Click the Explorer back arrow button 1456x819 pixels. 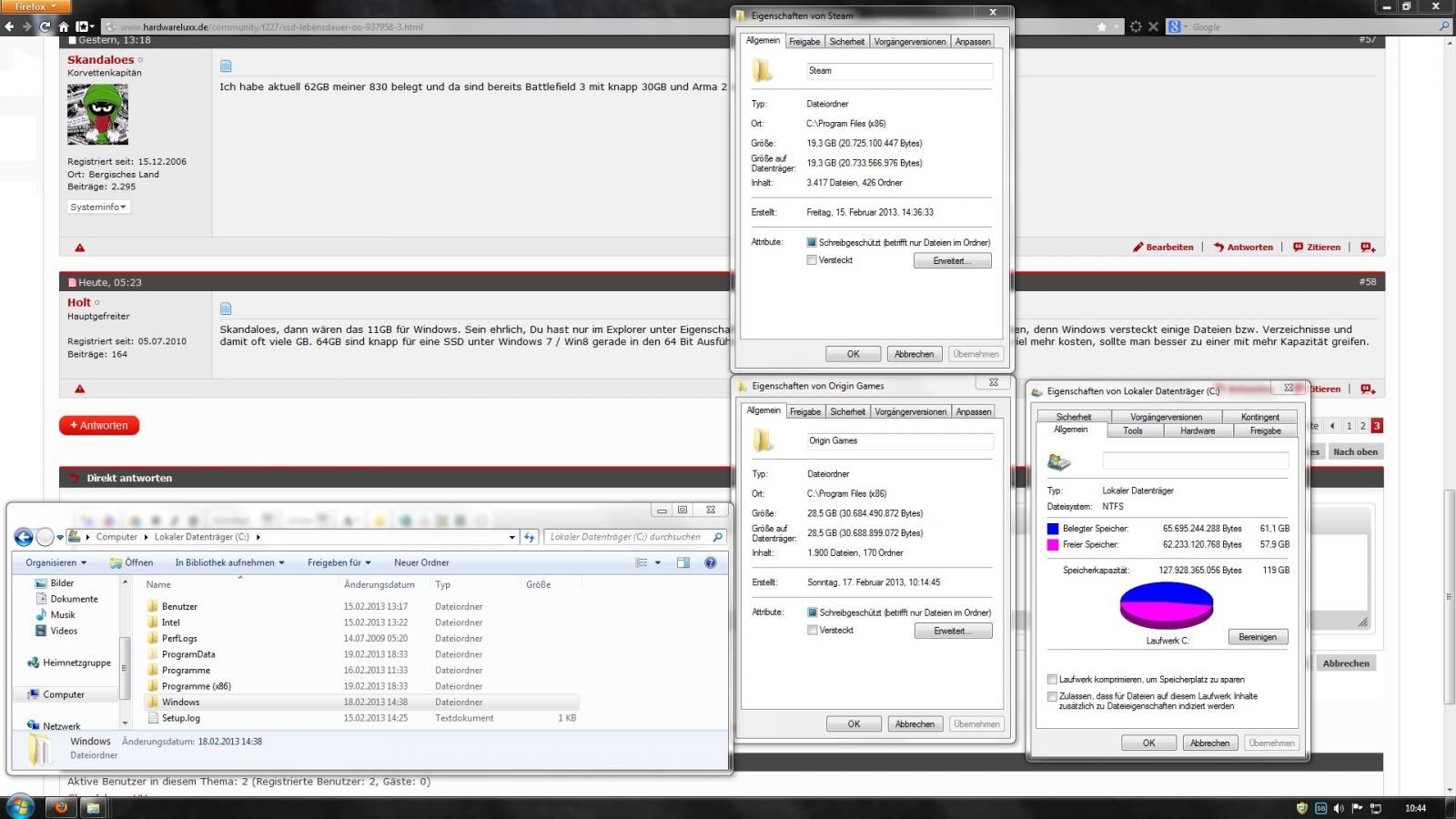24,537
